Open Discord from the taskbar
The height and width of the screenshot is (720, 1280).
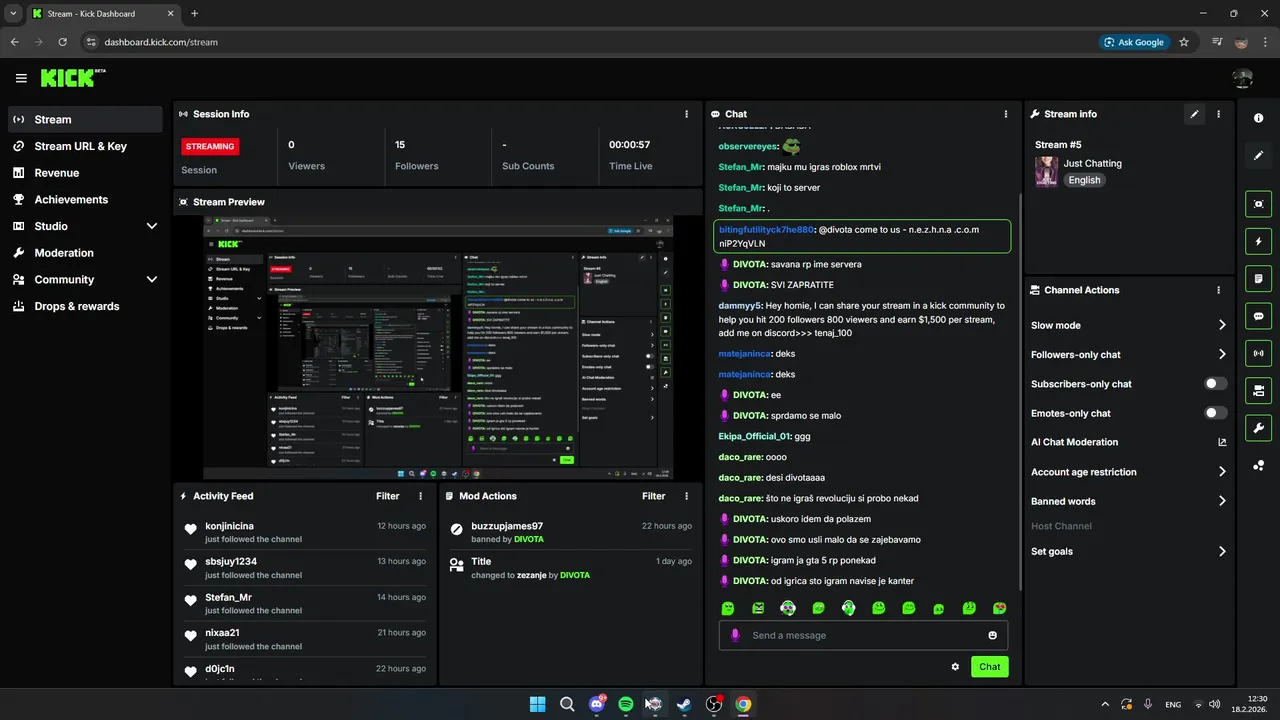[597, 704]
